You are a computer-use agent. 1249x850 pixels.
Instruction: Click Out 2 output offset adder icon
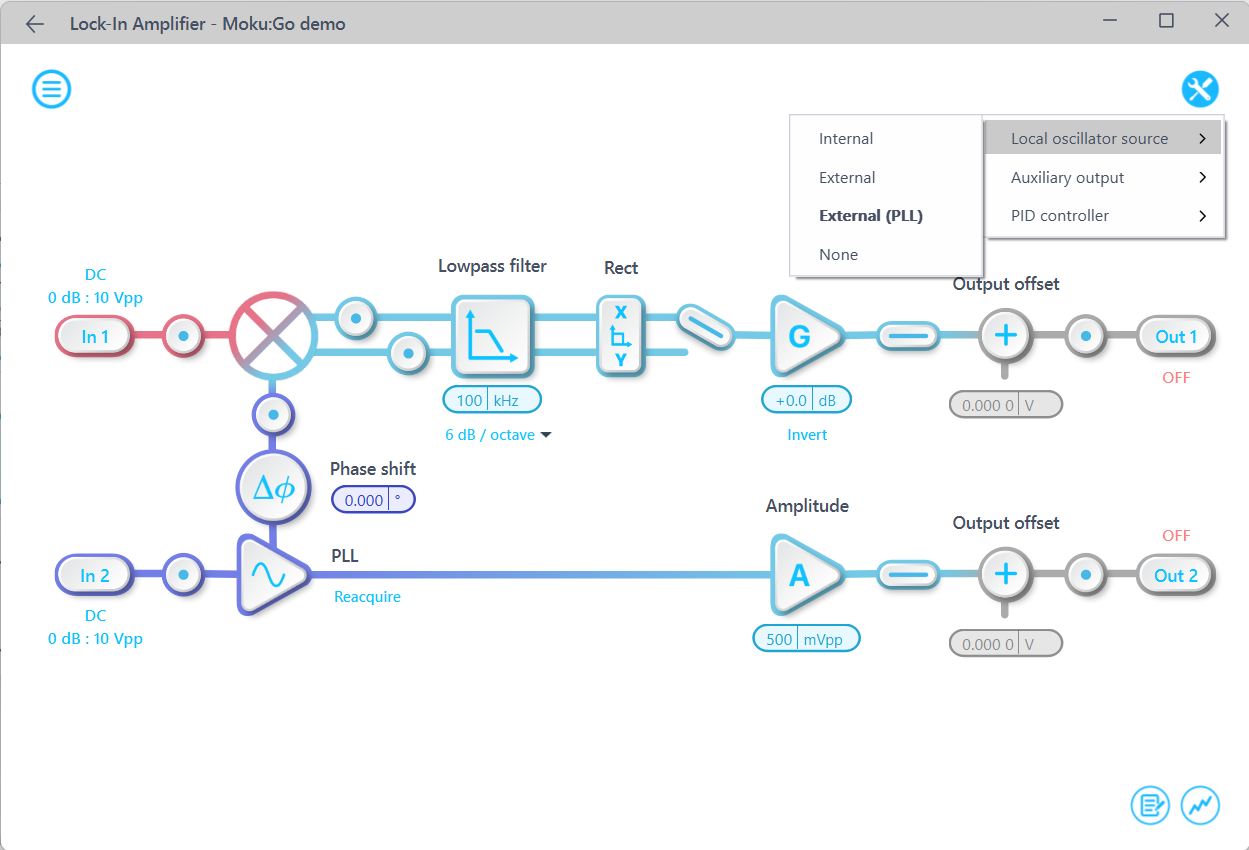click(1005, 575)
